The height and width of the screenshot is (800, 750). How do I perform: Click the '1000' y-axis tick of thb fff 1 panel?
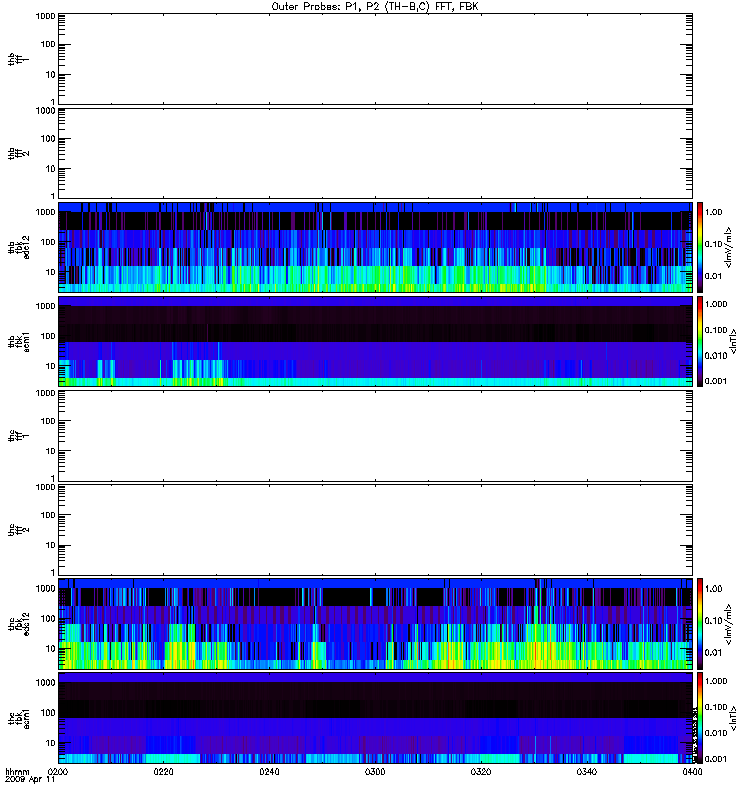pos(45,16)
